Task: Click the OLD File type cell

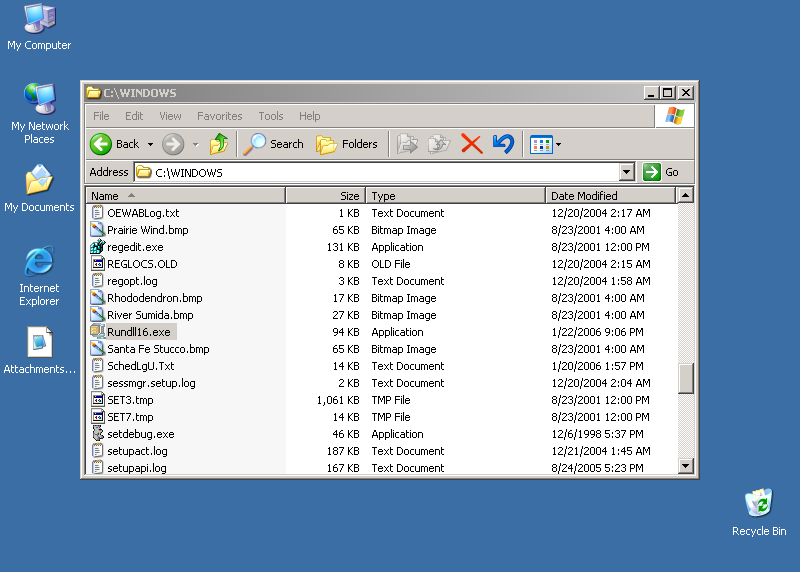Action: pos(391,264)
